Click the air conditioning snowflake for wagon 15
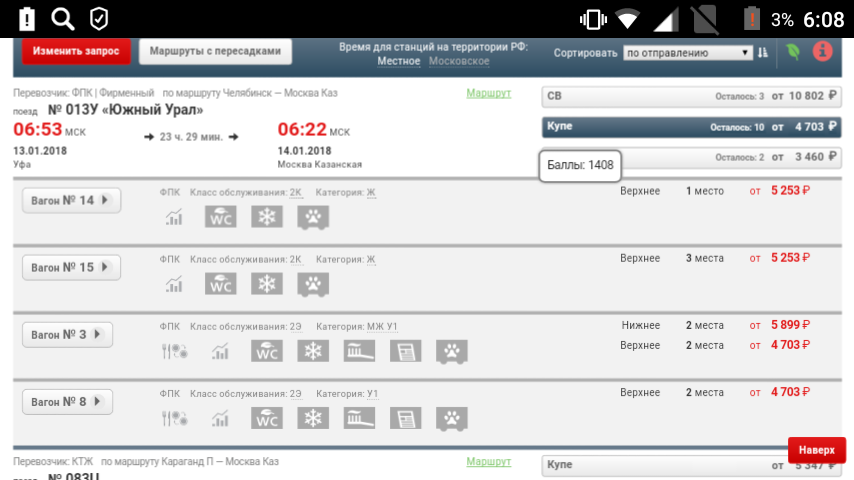The height and width of the screenshot is (480, 854). [267, 284]
